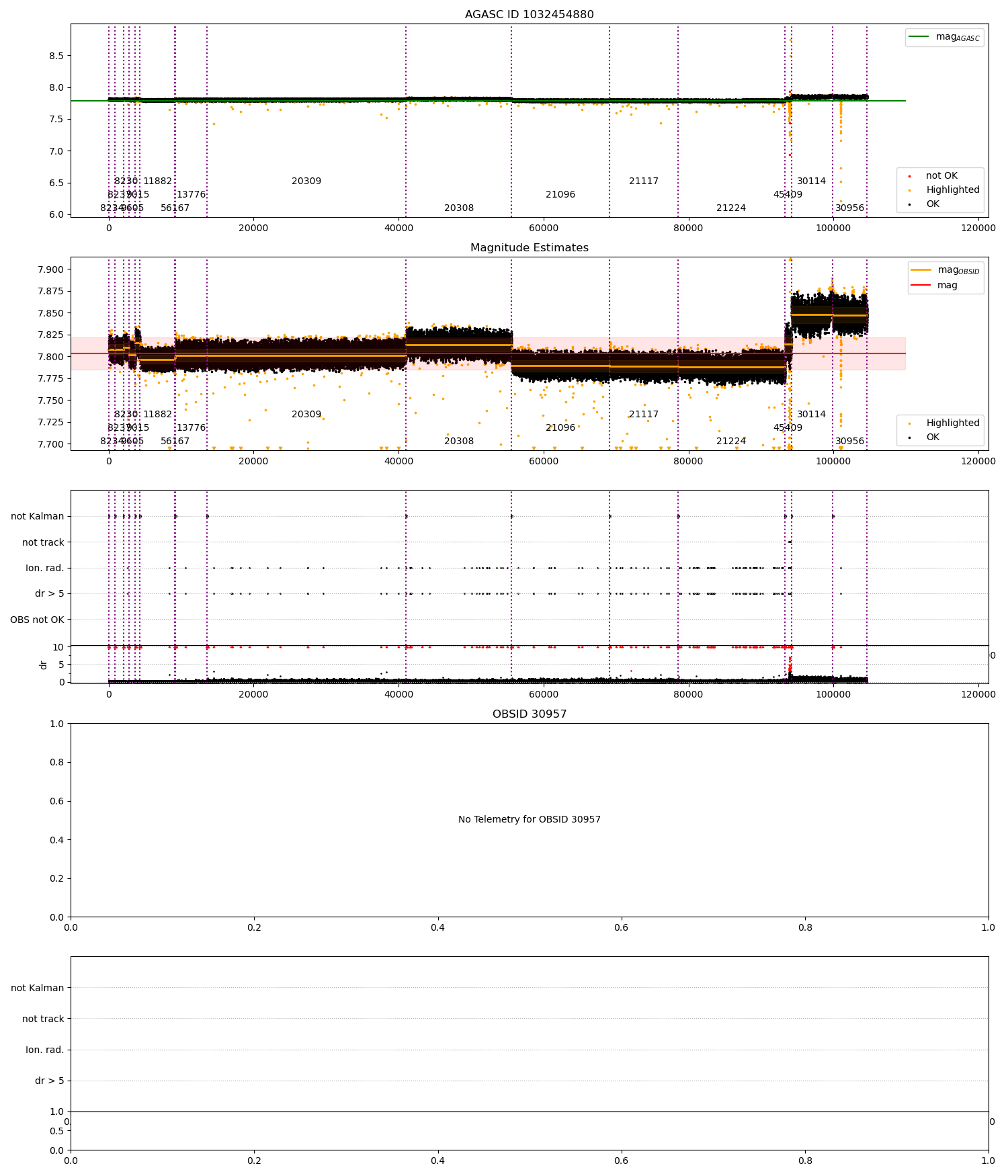Click OBSID label 20308 in the top plot
This screenshot has width=1008, height=1176.
click(x=459, y=208)
